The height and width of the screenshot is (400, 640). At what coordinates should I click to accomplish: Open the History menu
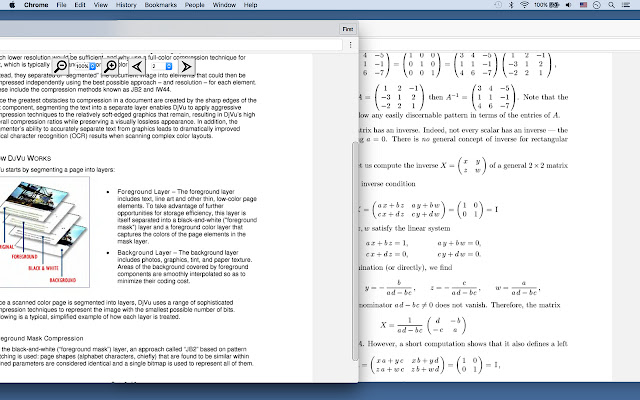[126, 5]
